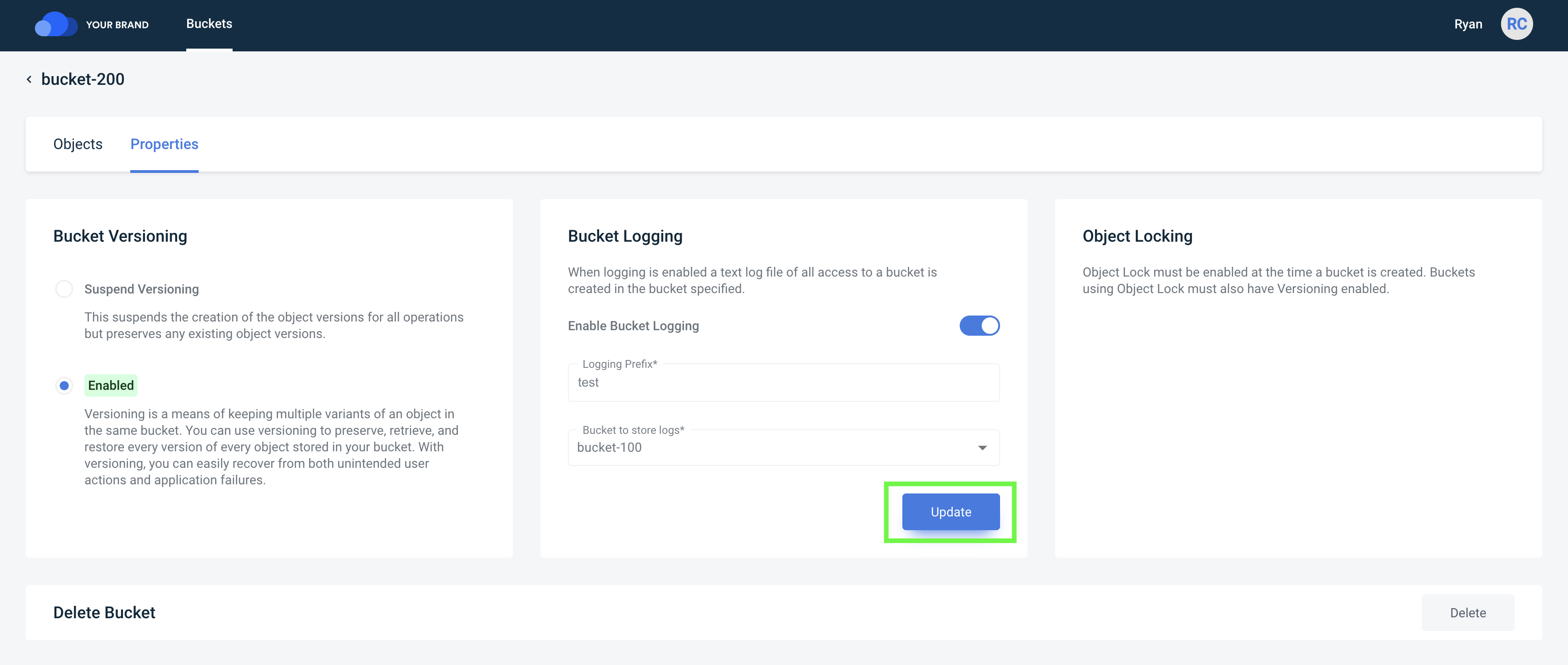Open the RC user avatar menu

(x=1516, y=24)
